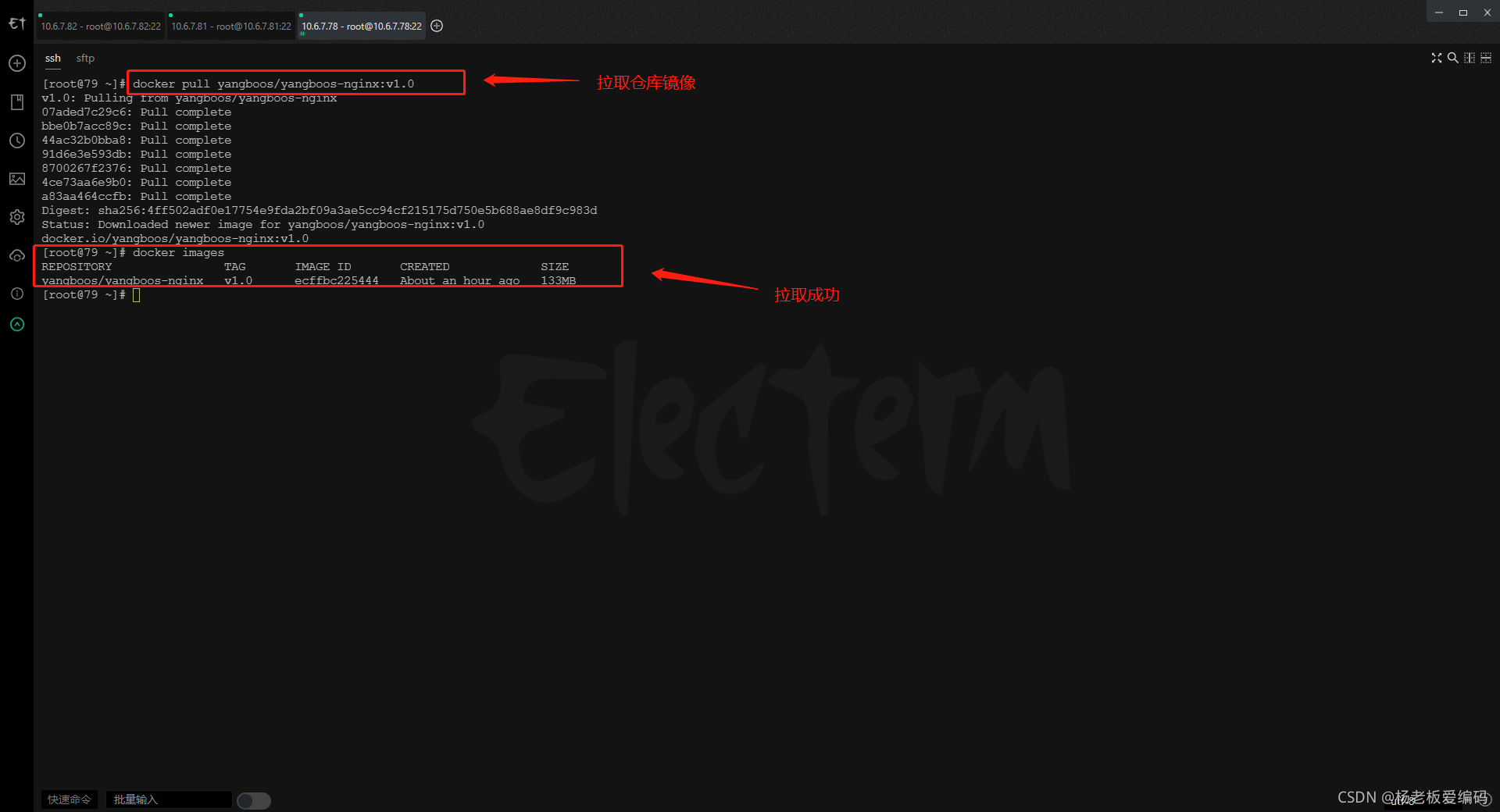Open terminal search magnifier icon
The width and height of the screenshot is (1500, 812).
(1452, 58)
